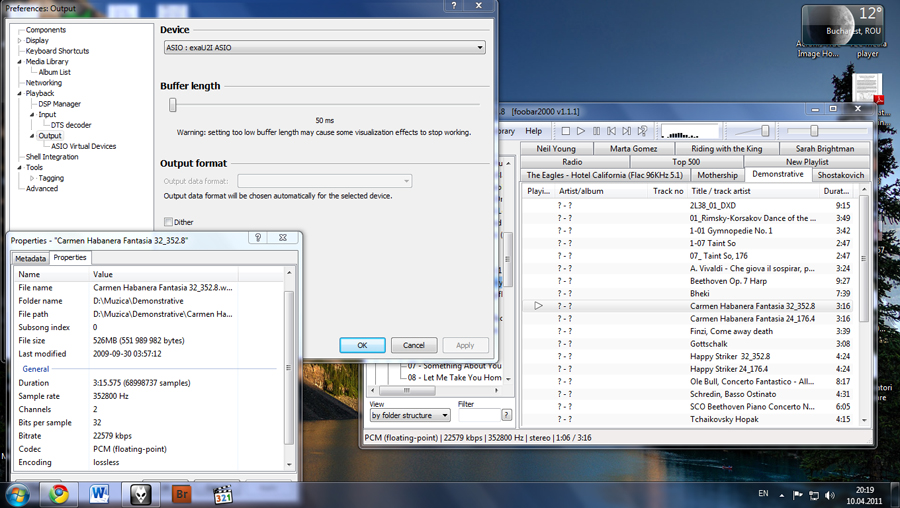900x508 pixels.
Task: Click the spectrum visualization in the toolbar
Action: [689, 131]
